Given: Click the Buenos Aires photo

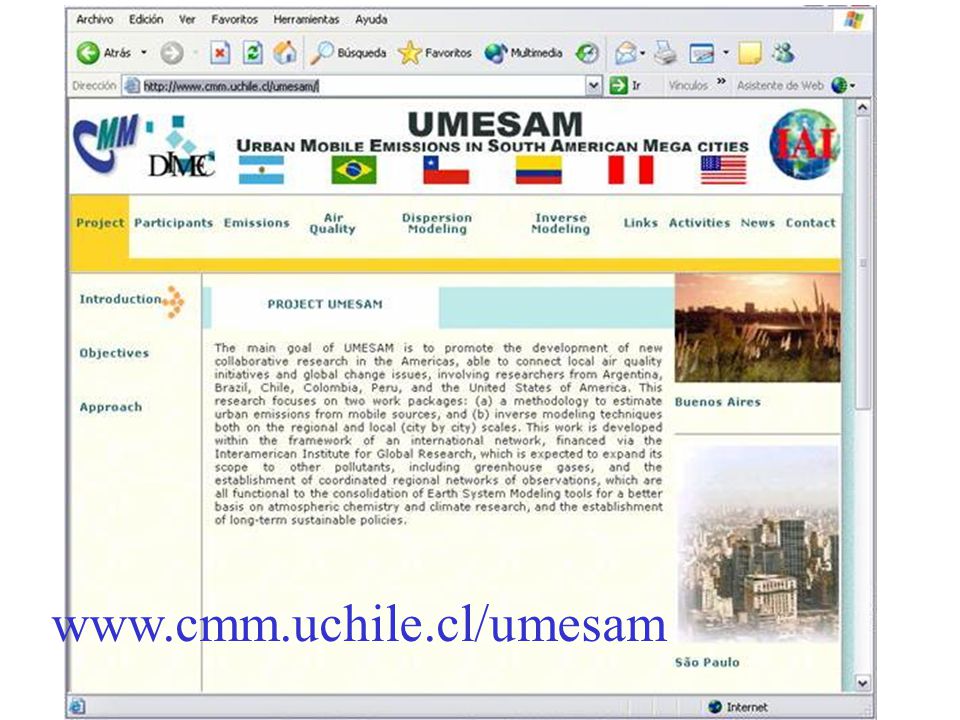Looking at the screenshot, I should [x=757, y=328].
